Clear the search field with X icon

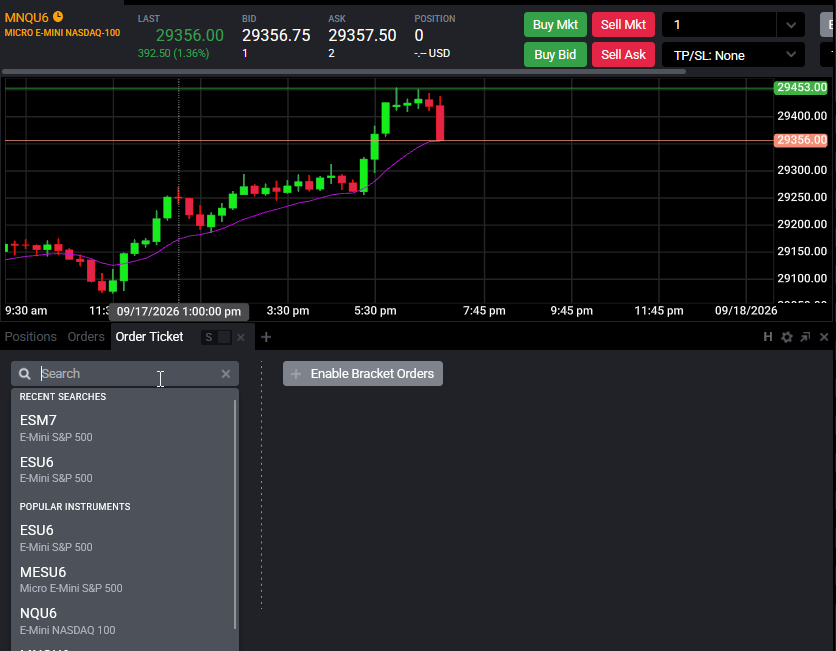[226, 374]
